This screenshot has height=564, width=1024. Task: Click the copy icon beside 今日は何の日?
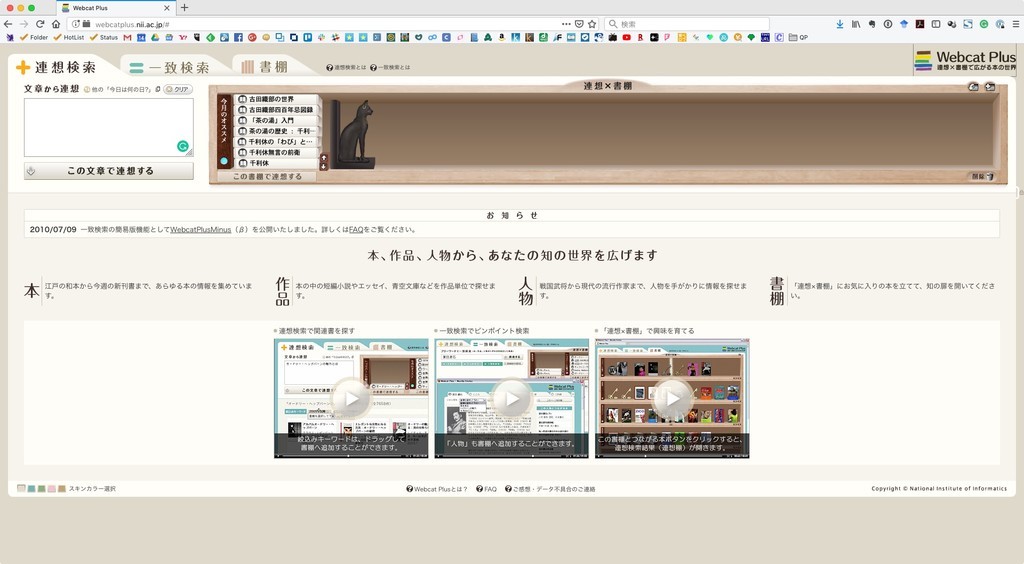158,89
